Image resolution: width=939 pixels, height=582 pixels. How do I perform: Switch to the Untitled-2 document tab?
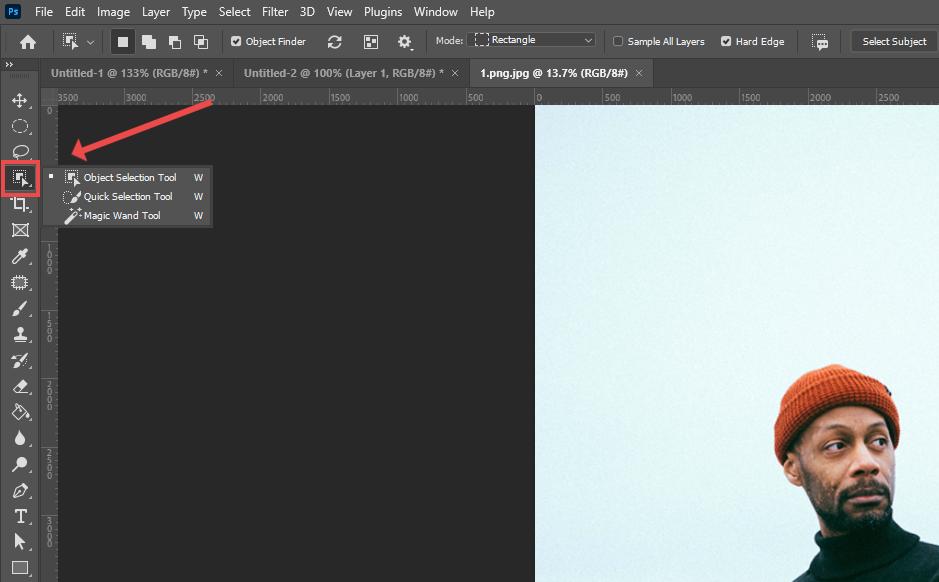[x=340, y=72]
